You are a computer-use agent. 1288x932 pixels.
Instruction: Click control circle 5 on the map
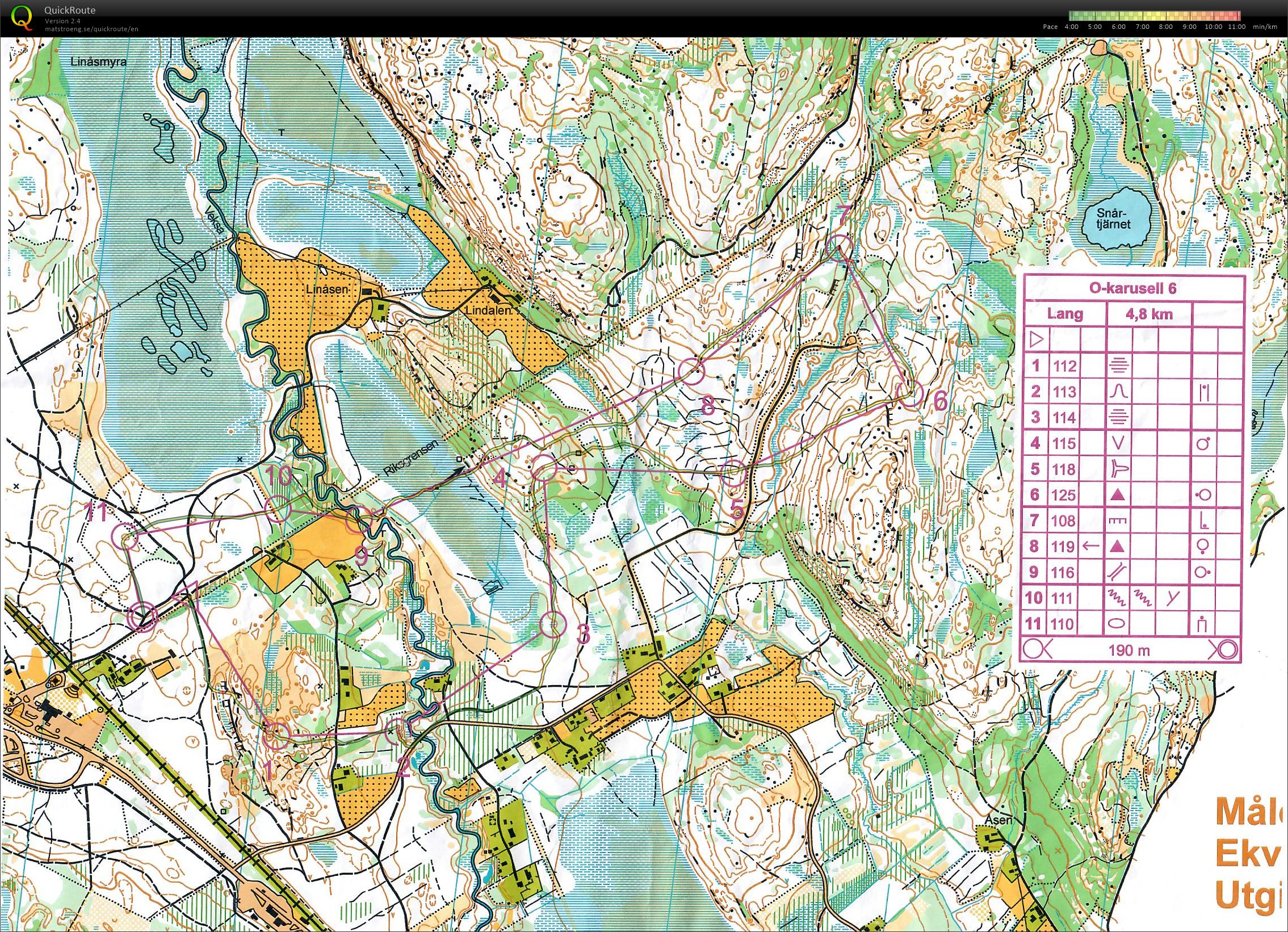[x=733, y=474]
